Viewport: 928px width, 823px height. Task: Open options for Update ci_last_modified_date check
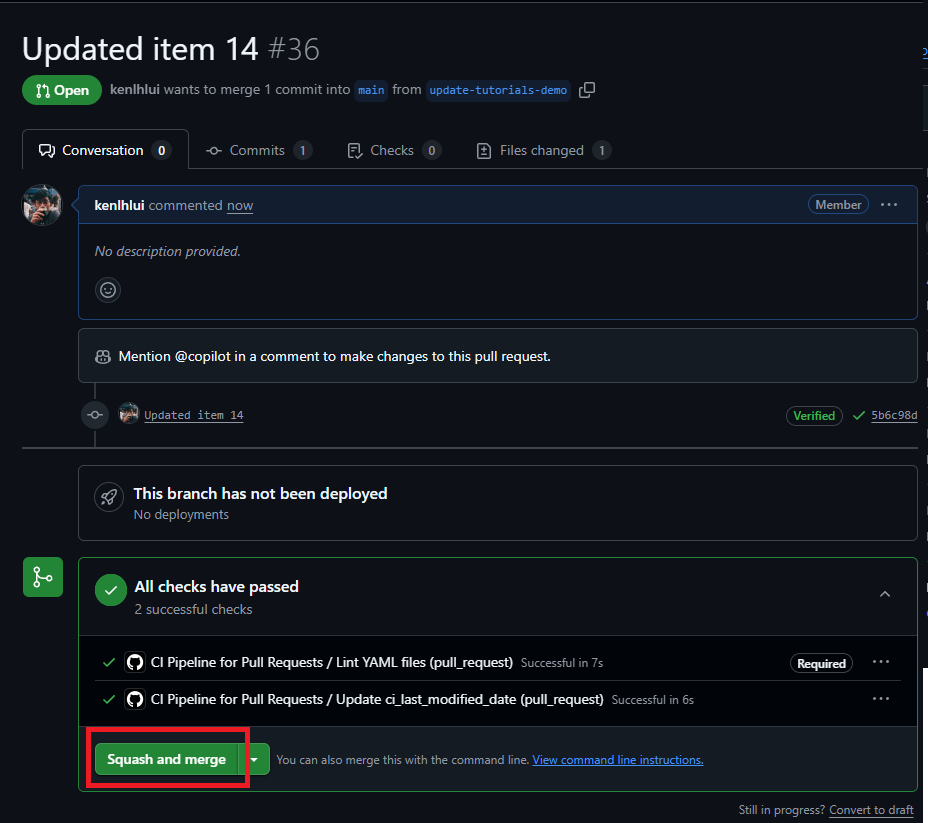[881, 699]
